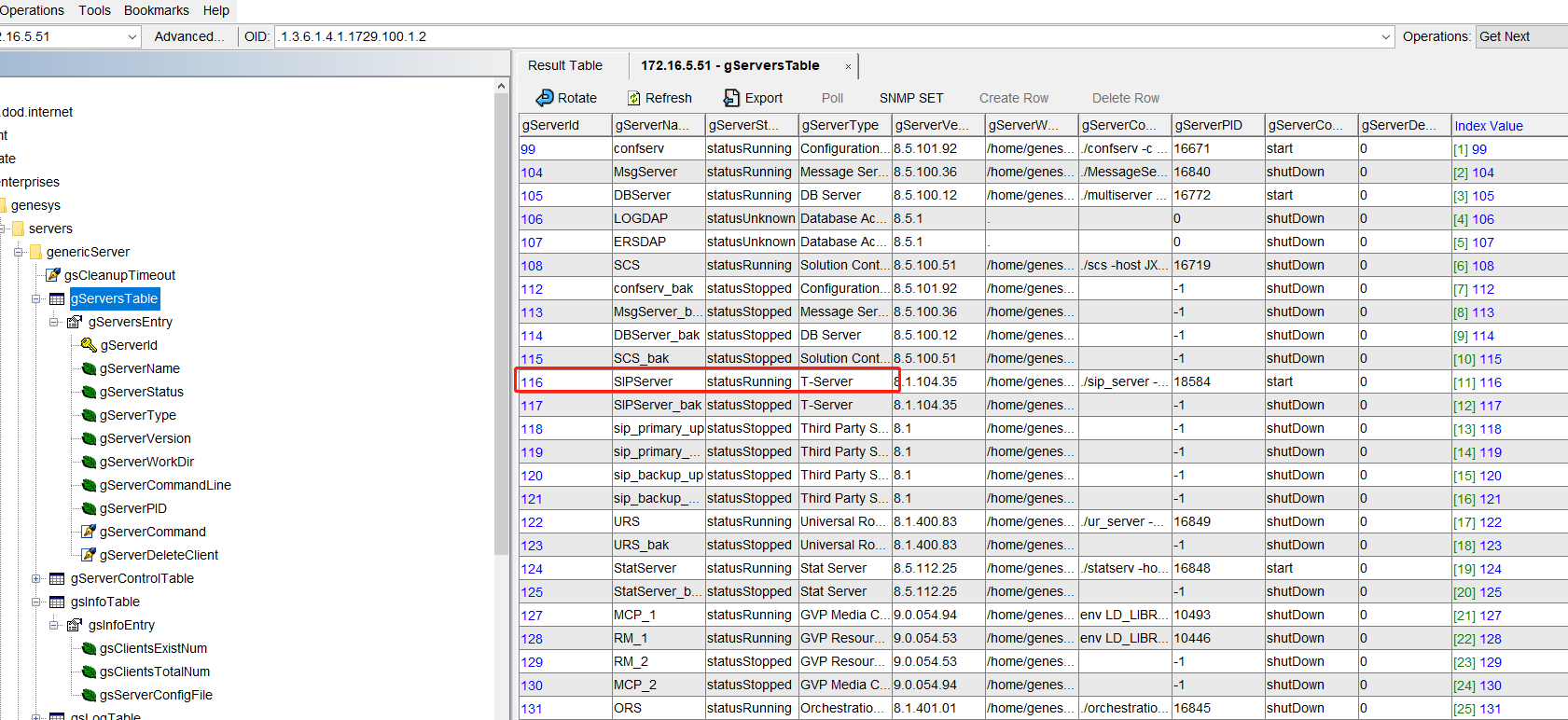Screen dimensions: 1568x720
Task: Click the gsClientsExistNum leaf icon
Action: coord(89,648)
